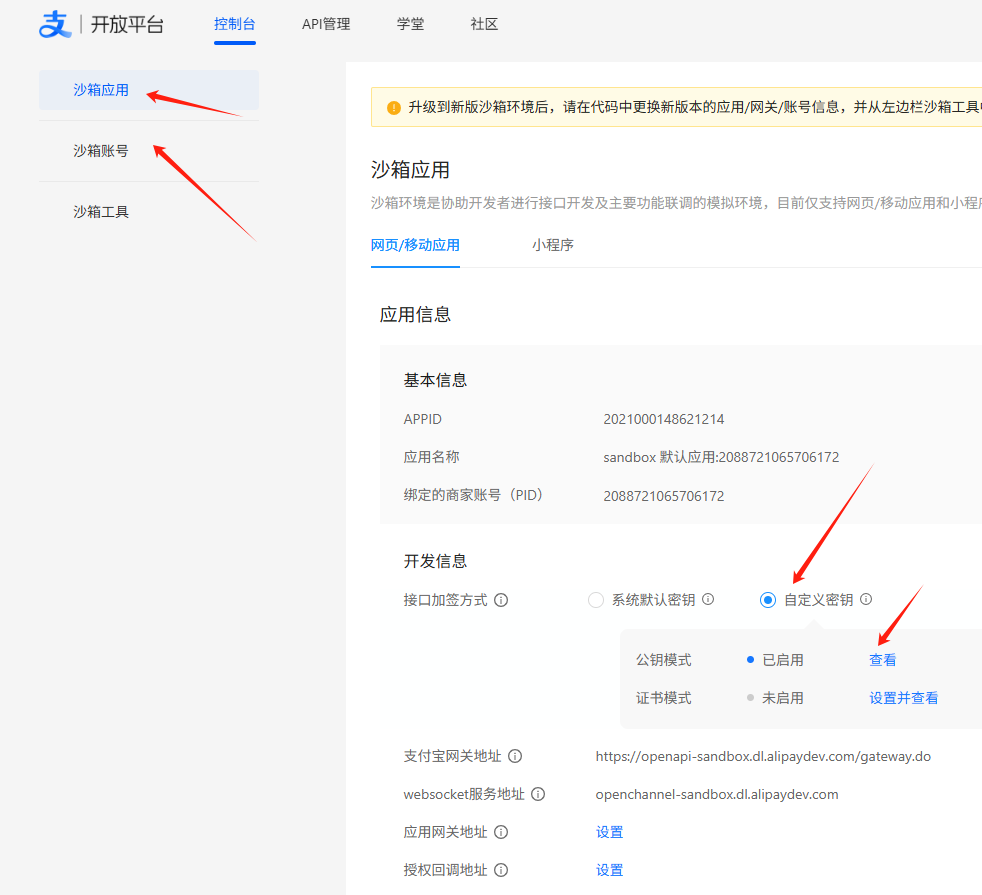Click the 沙箱应用 page heading
The height and width of the screenshot is (895, 982).
point(410,170)
